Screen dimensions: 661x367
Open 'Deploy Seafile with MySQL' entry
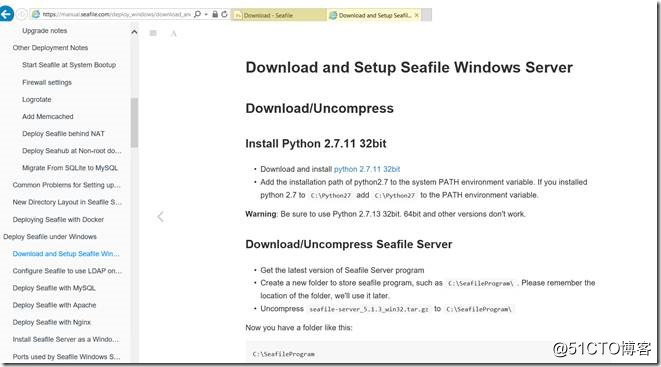click(54, 288)
